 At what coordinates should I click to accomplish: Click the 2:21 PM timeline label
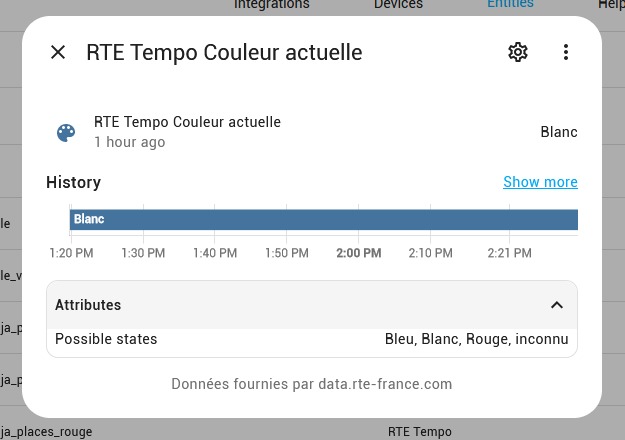[509, 253]
